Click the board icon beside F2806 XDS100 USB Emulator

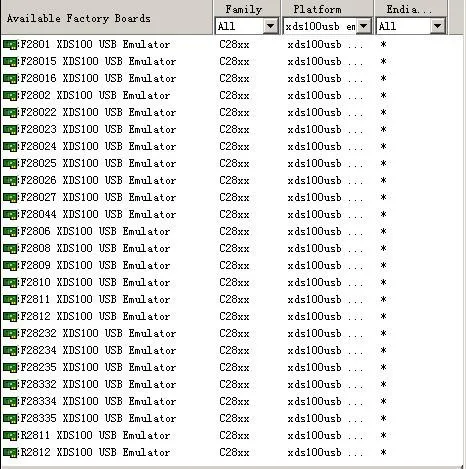point(10,232)
